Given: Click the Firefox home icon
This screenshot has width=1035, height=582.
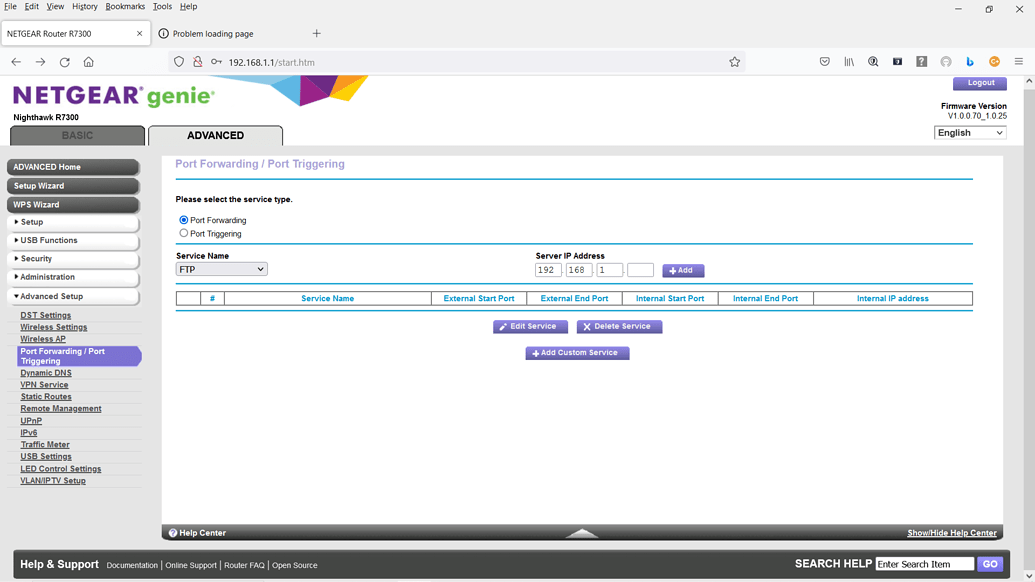Looking at the screenshot, I should [89, 61].
